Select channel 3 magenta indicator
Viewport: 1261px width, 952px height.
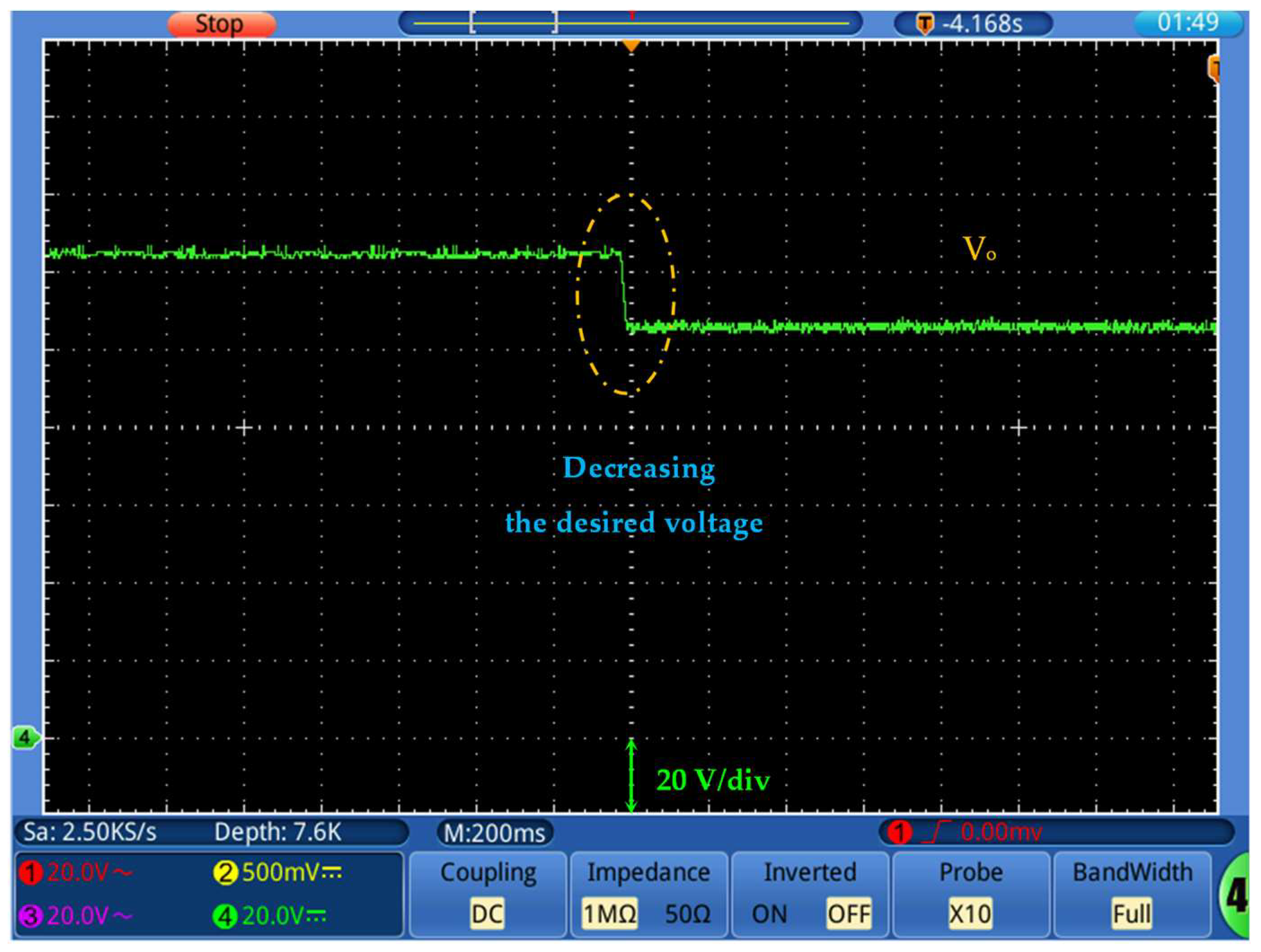[30, 916]
